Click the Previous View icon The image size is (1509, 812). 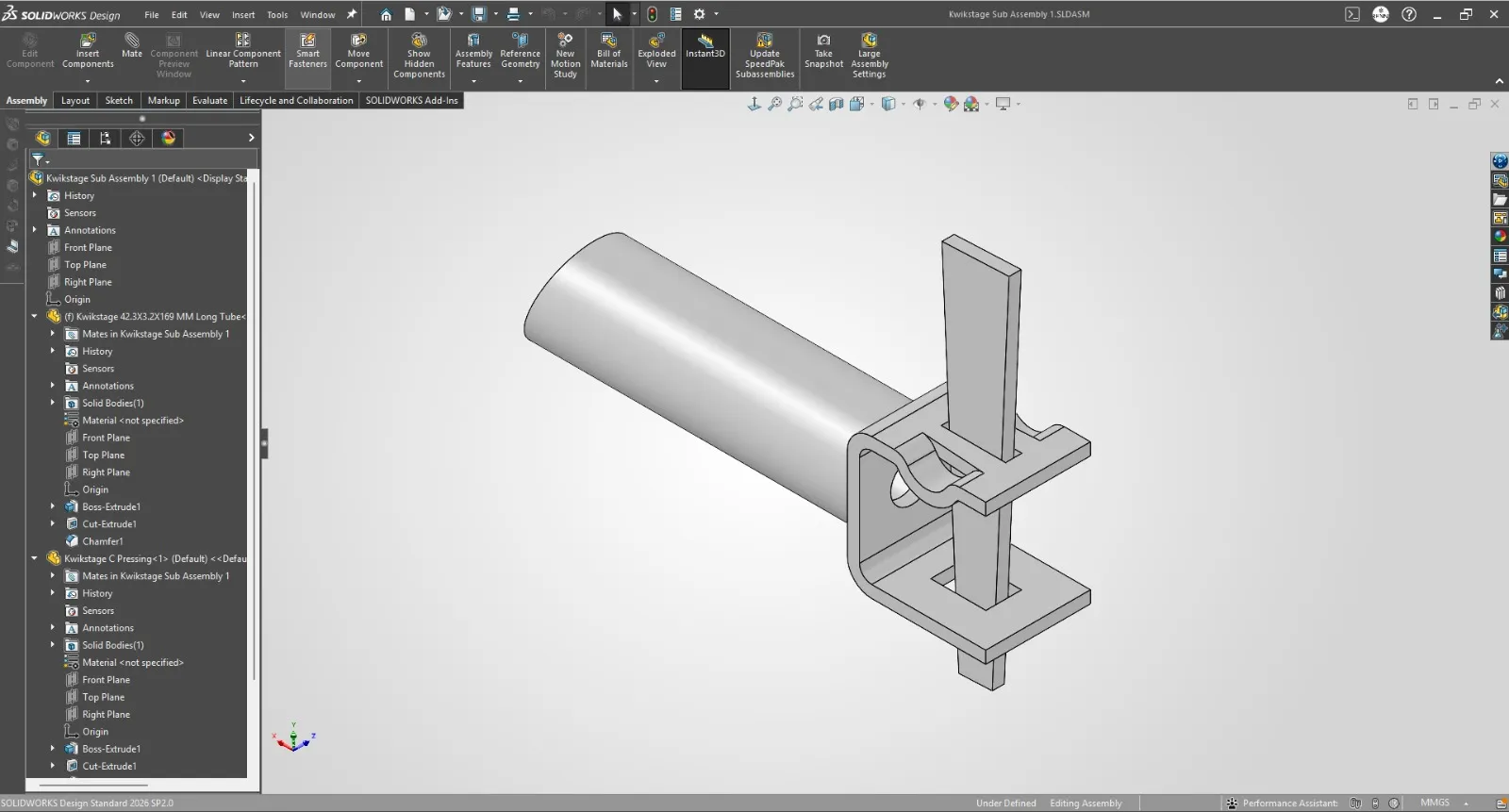pyautogui.click(x=816, y=104)
